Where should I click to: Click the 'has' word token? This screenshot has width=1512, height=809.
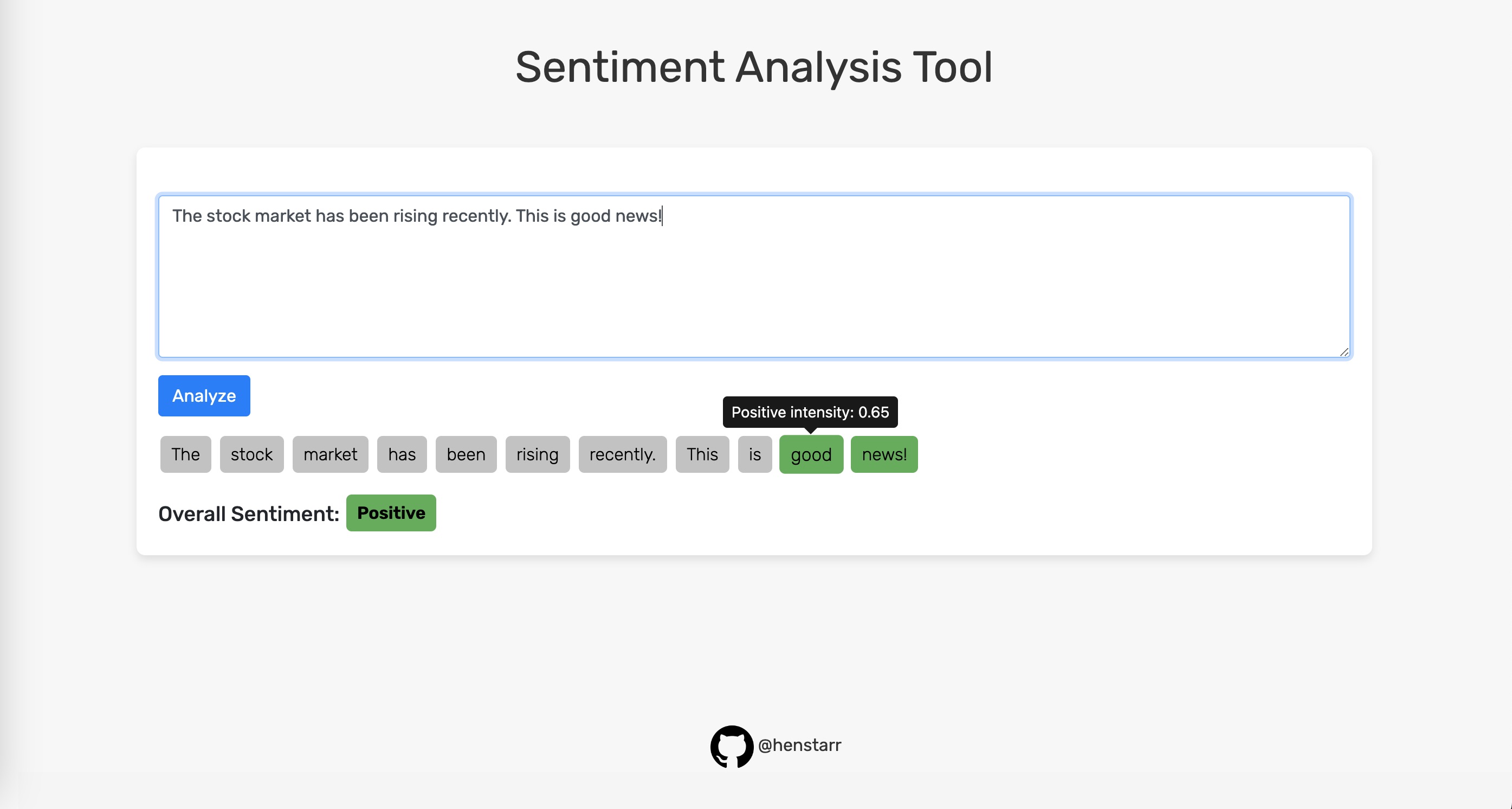pyautogui.click(x=402, y=454)
